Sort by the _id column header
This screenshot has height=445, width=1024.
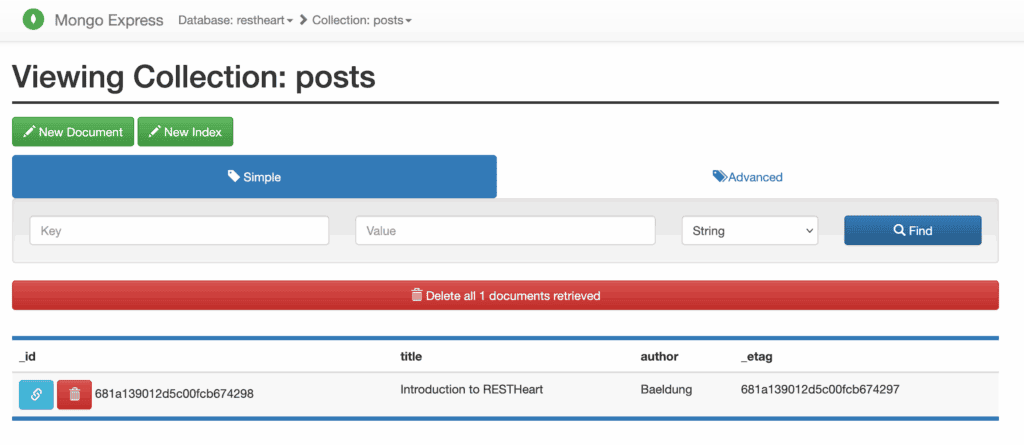click(x=27, y=356)
